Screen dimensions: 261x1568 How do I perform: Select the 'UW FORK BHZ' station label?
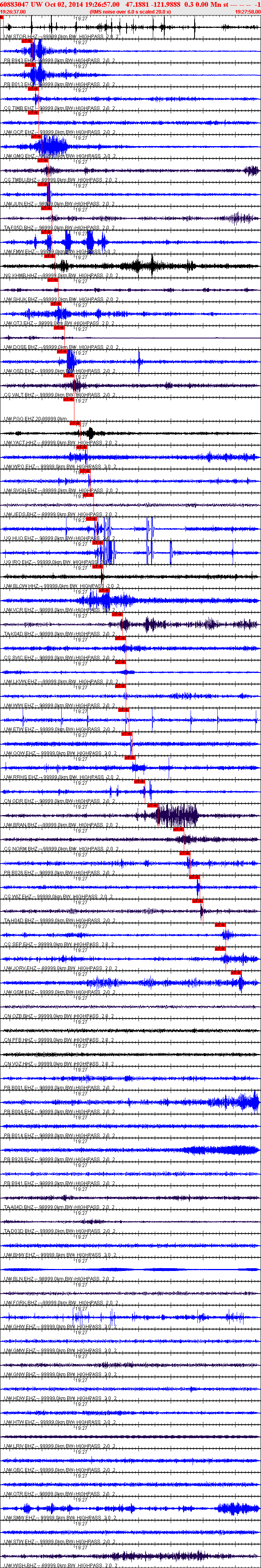[21, 1302]
